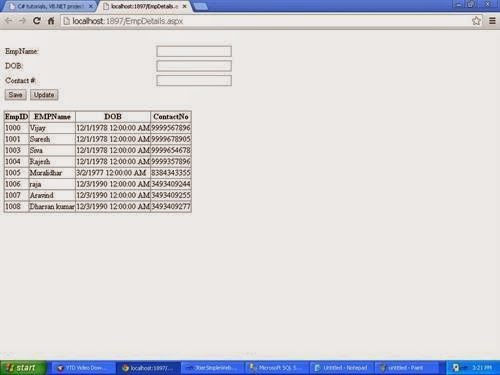Switch to the C# tutorials tab

[x=49, y=6]
